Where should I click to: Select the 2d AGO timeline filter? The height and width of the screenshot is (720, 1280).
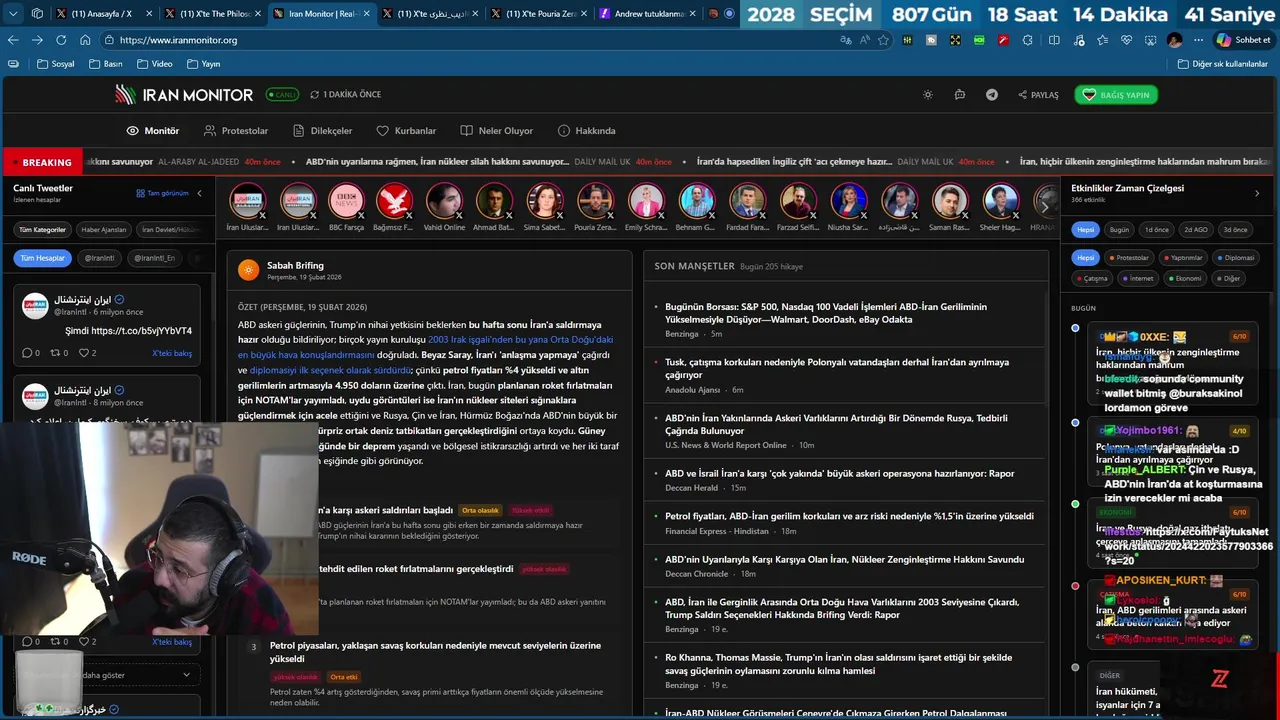click(x=1196, y=230)
